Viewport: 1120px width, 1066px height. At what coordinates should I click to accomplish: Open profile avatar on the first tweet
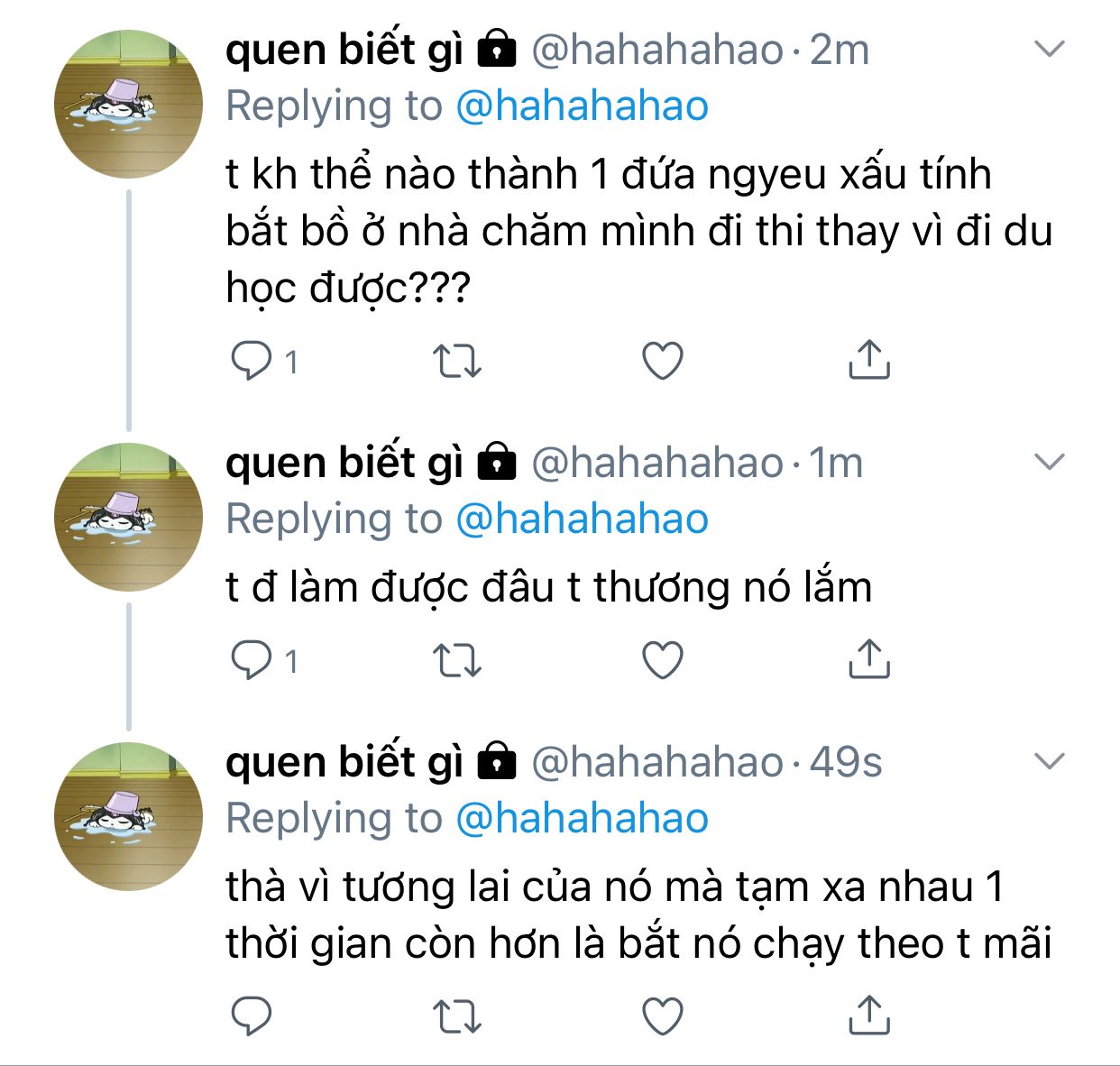tap(129, 104)
